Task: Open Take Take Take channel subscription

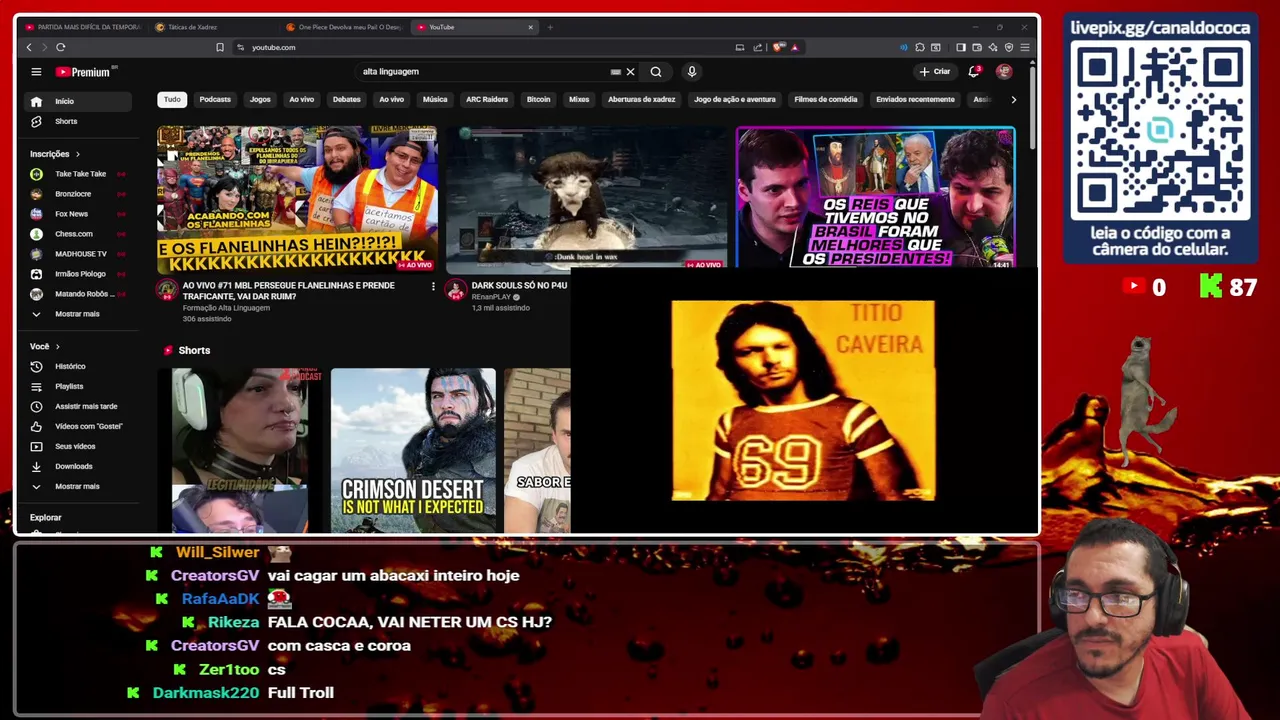Action: click(78, 174)
